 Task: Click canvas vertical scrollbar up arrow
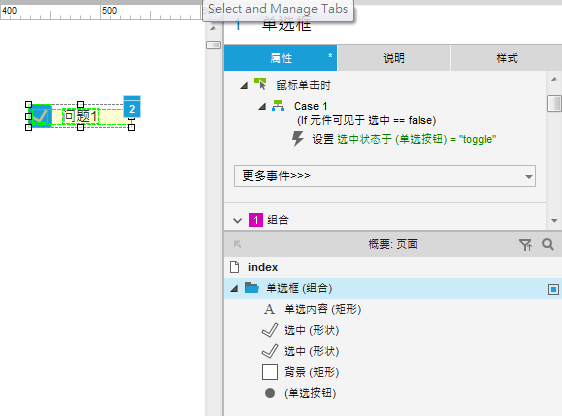pos(214,28)
